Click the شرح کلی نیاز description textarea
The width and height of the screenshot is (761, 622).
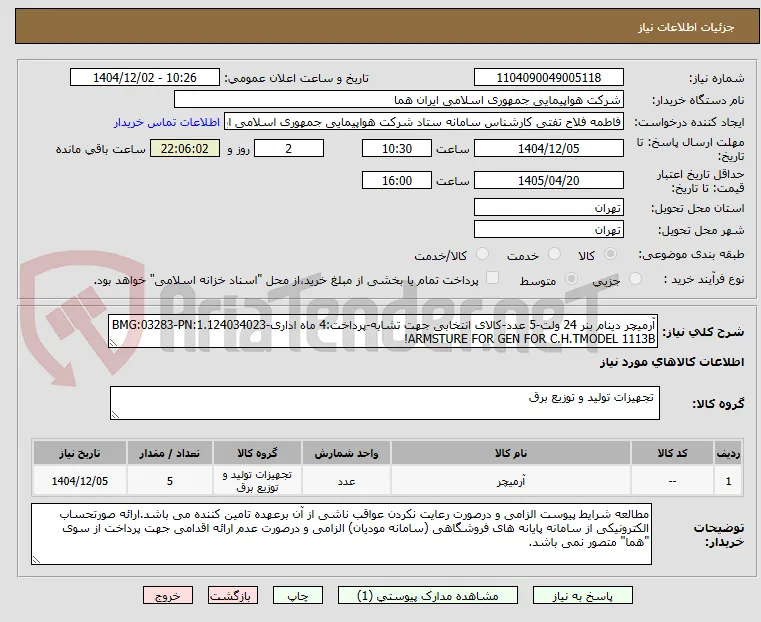(383, 331)
